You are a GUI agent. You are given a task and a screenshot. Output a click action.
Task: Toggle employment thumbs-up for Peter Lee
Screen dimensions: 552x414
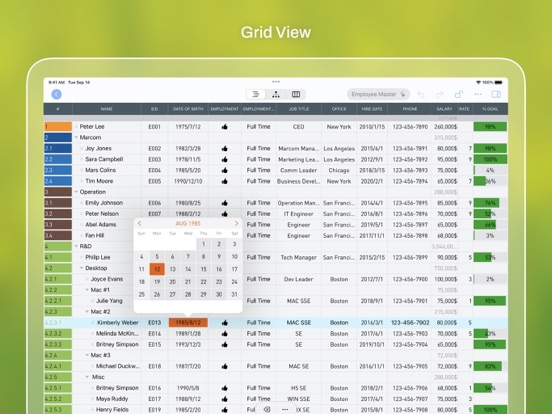click(x=225, y=127)
